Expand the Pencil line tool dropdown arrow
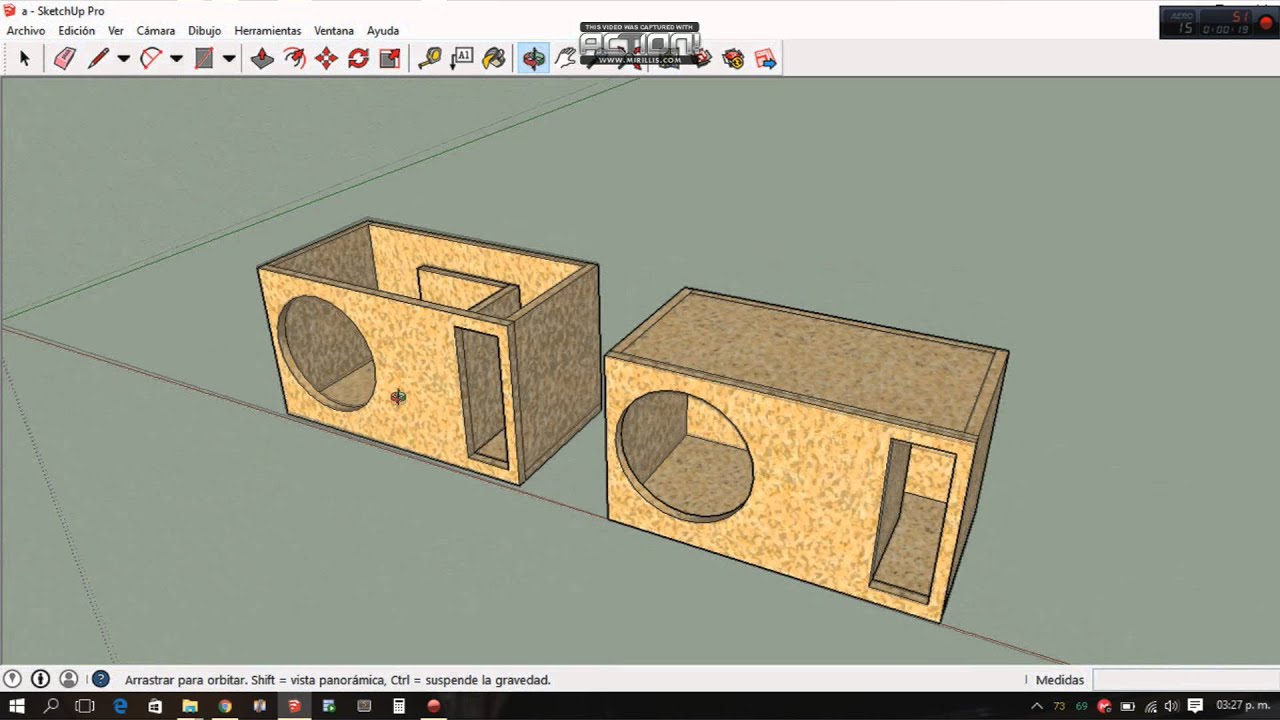Image resolution: width=1280 pixels, height=720 pixels. pyautogui.click(x=124, y=59)
